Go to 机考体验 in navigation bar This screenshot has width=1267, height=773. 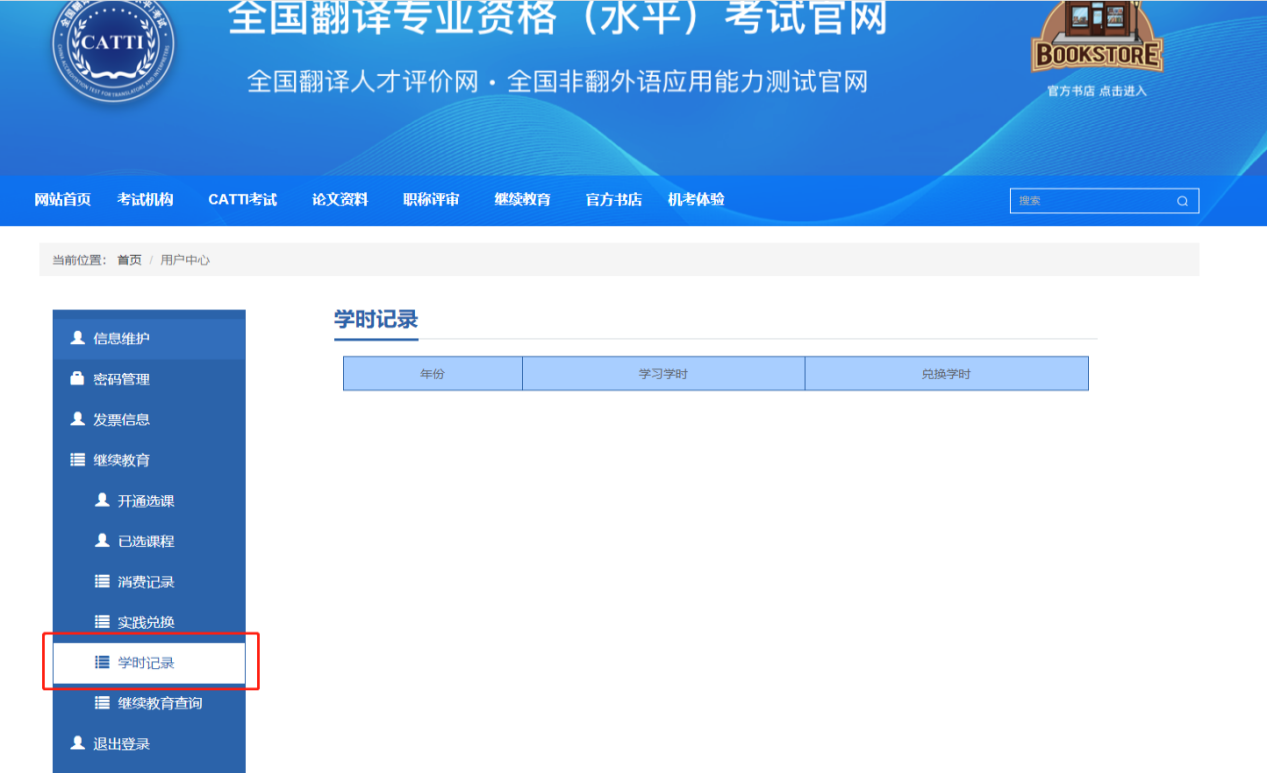(696, 200)
